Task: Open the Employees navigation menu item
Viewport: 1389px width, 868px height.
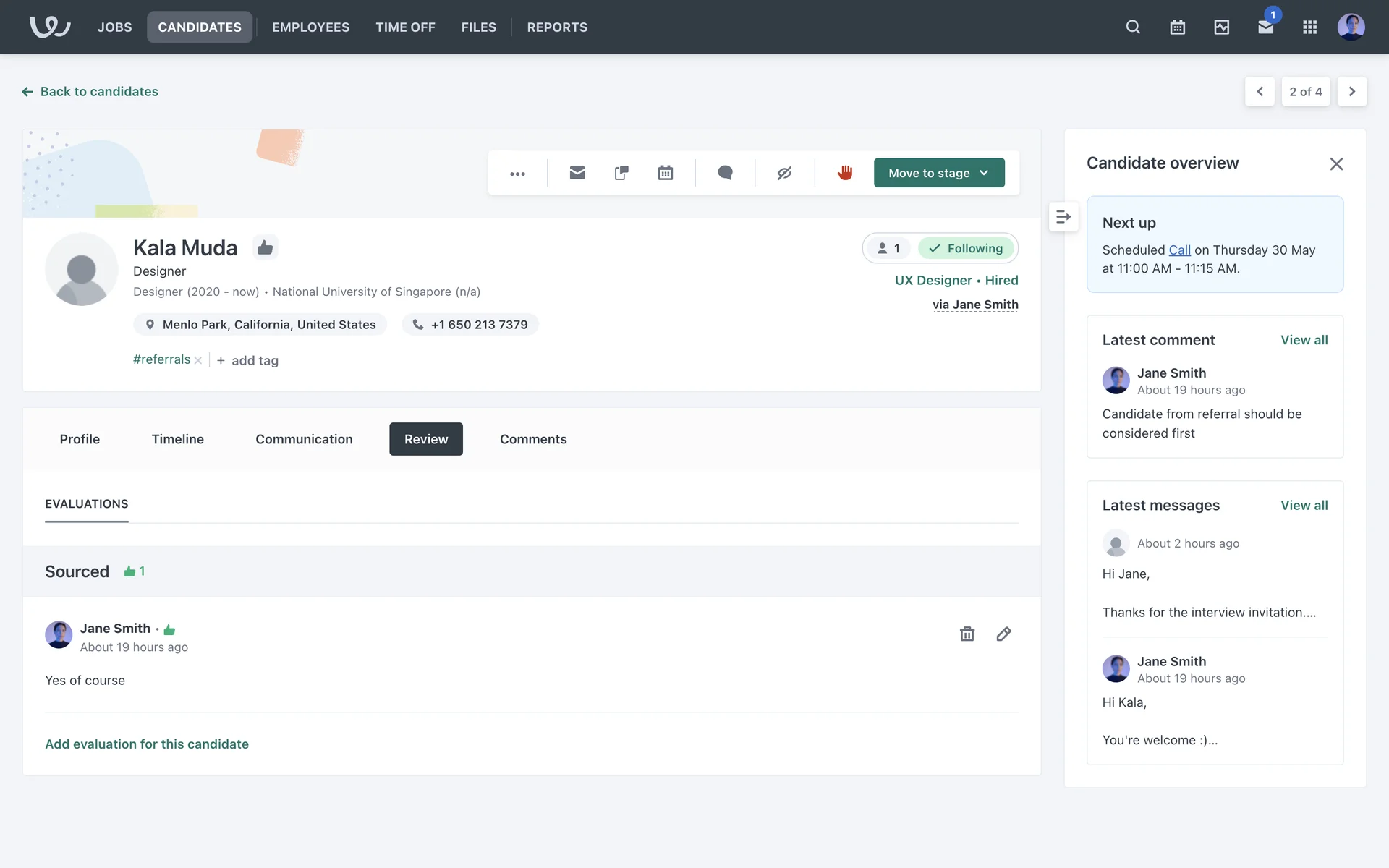Action: coord(310,27)
